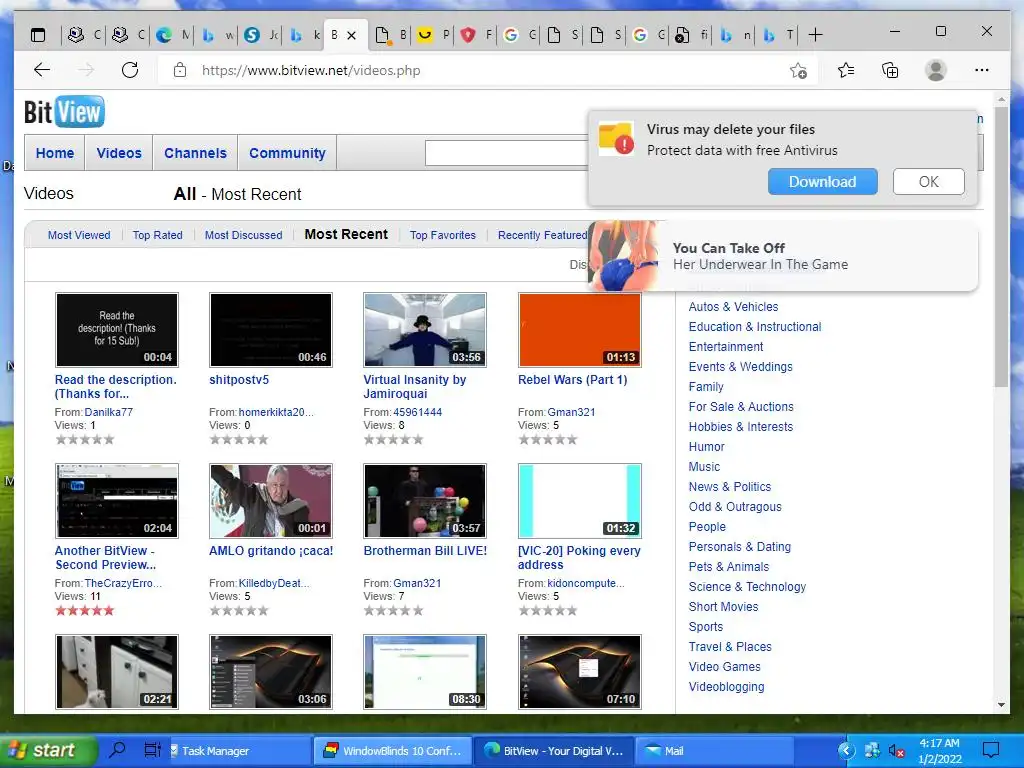Open the Windows start button
The height and width of the screenshot is (768, 1024).
47,750
